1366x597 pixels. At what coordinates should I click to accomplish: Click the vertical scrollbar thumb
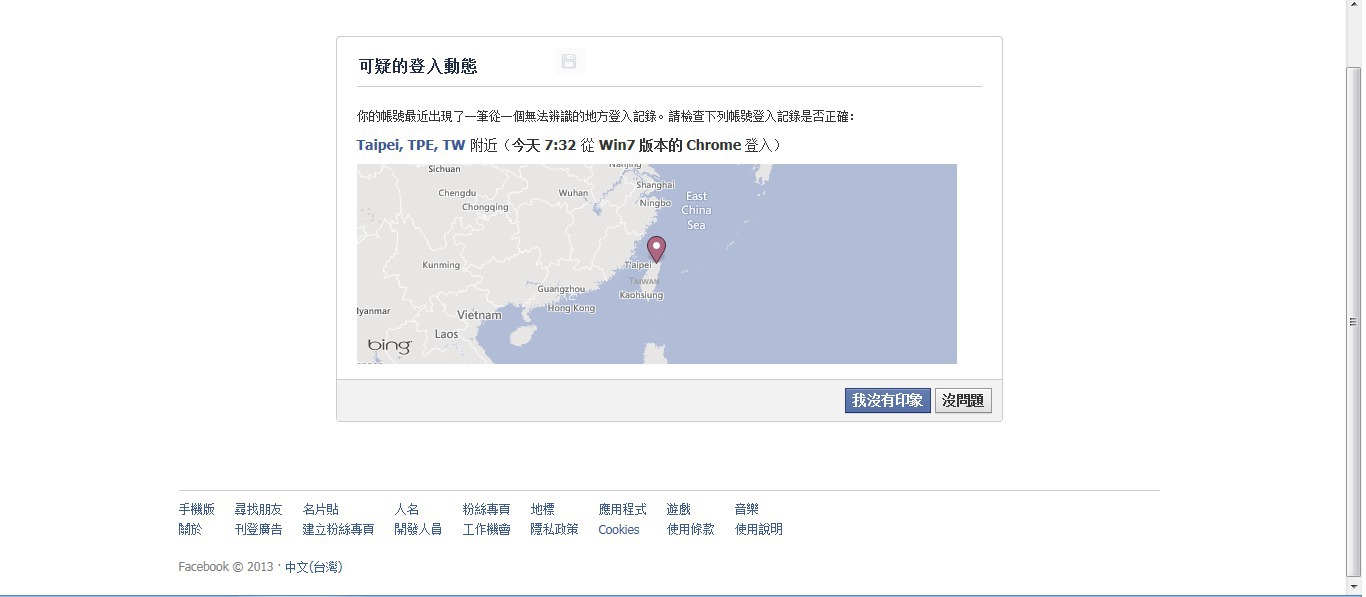(x=1354, y=321)
